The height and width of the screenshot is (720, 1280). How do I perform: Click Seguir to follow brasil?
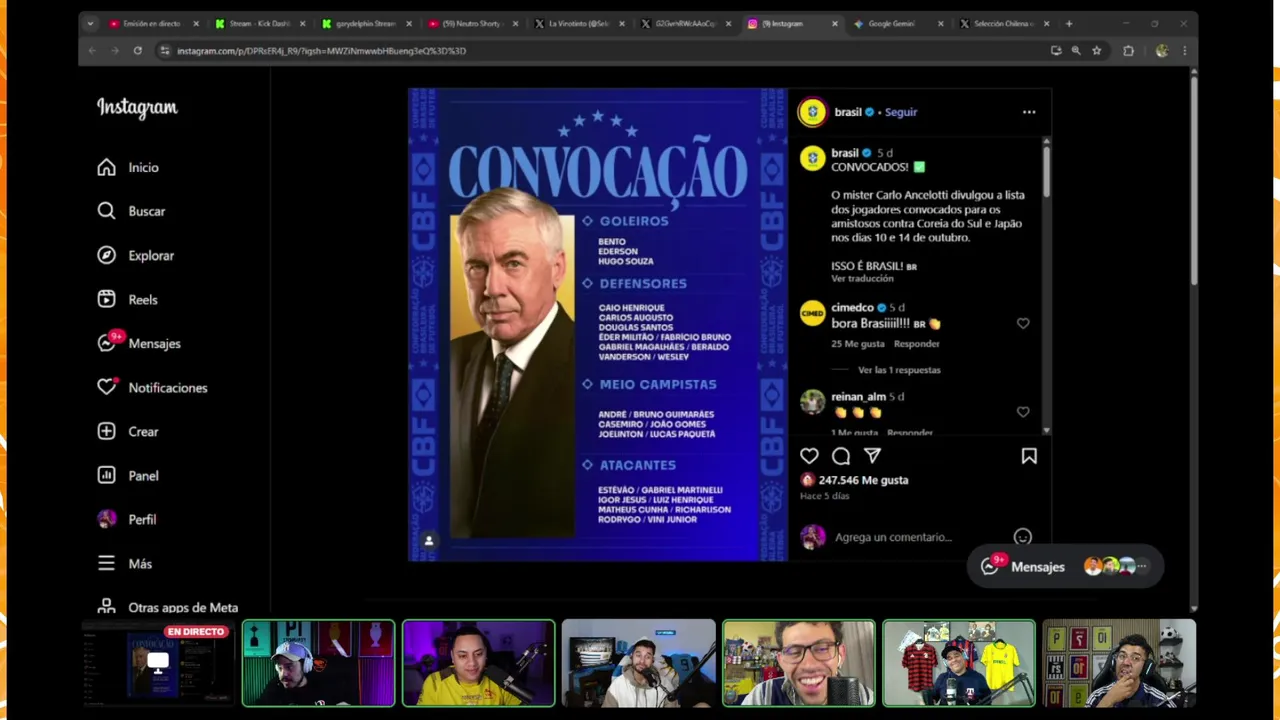(901, 112)
